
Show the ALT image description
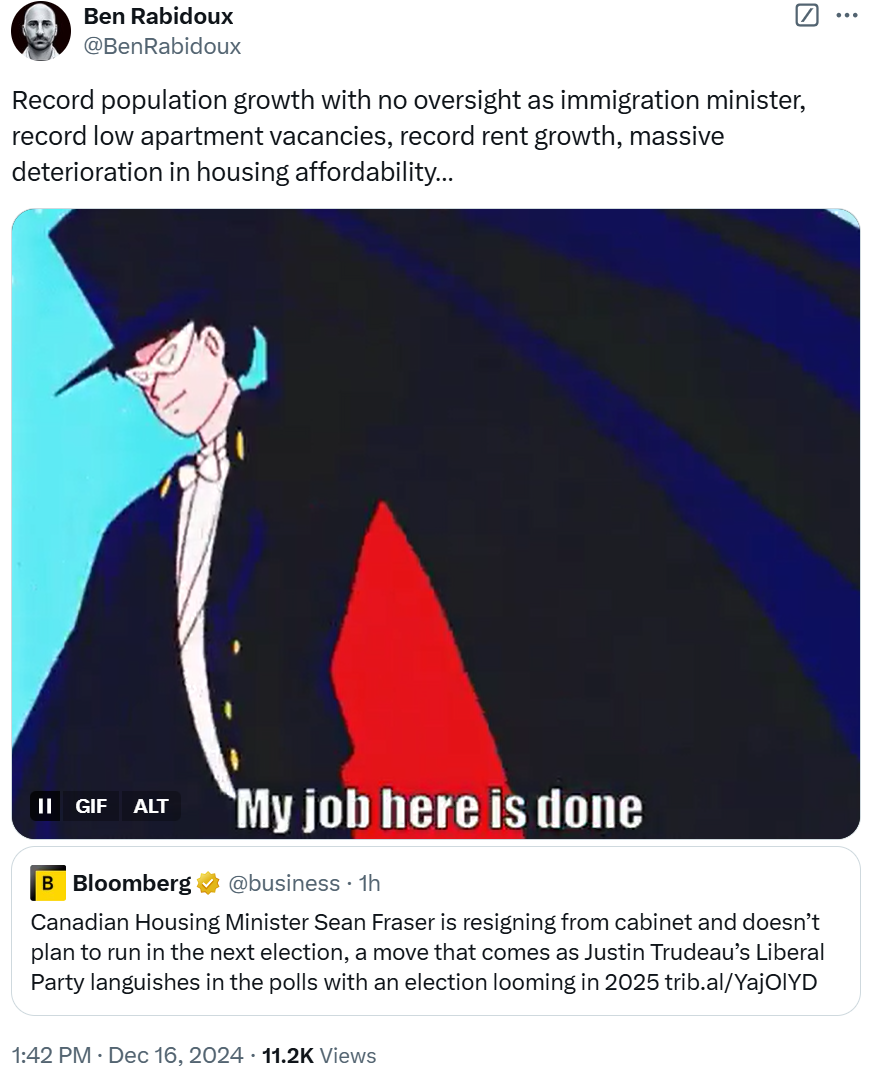pos(151,806)
